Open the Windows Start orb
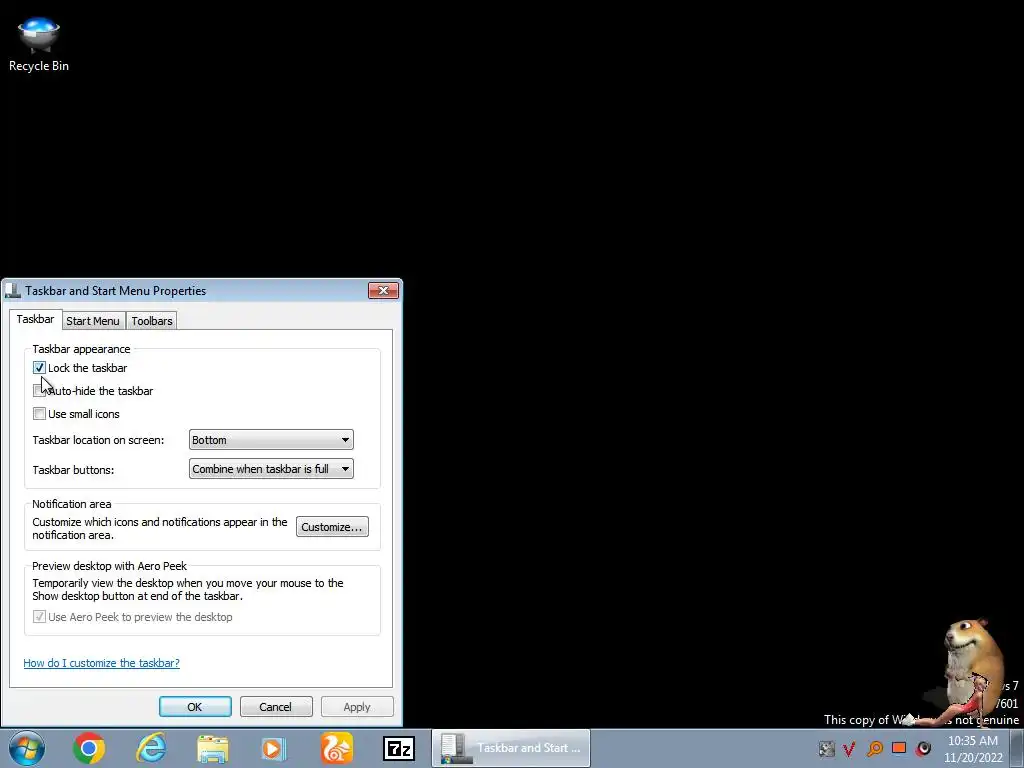1024x768 pixels. click(27, 748)
